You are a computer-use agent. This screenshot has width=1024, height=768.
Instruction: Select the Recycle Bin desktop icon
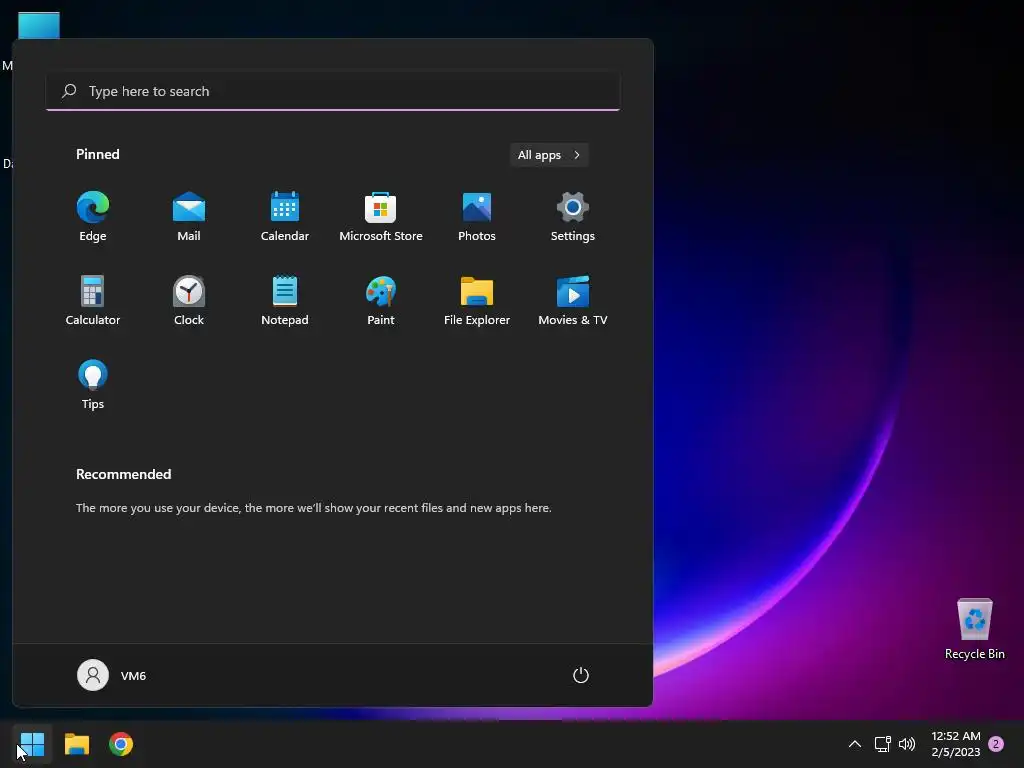coord(974,628)
